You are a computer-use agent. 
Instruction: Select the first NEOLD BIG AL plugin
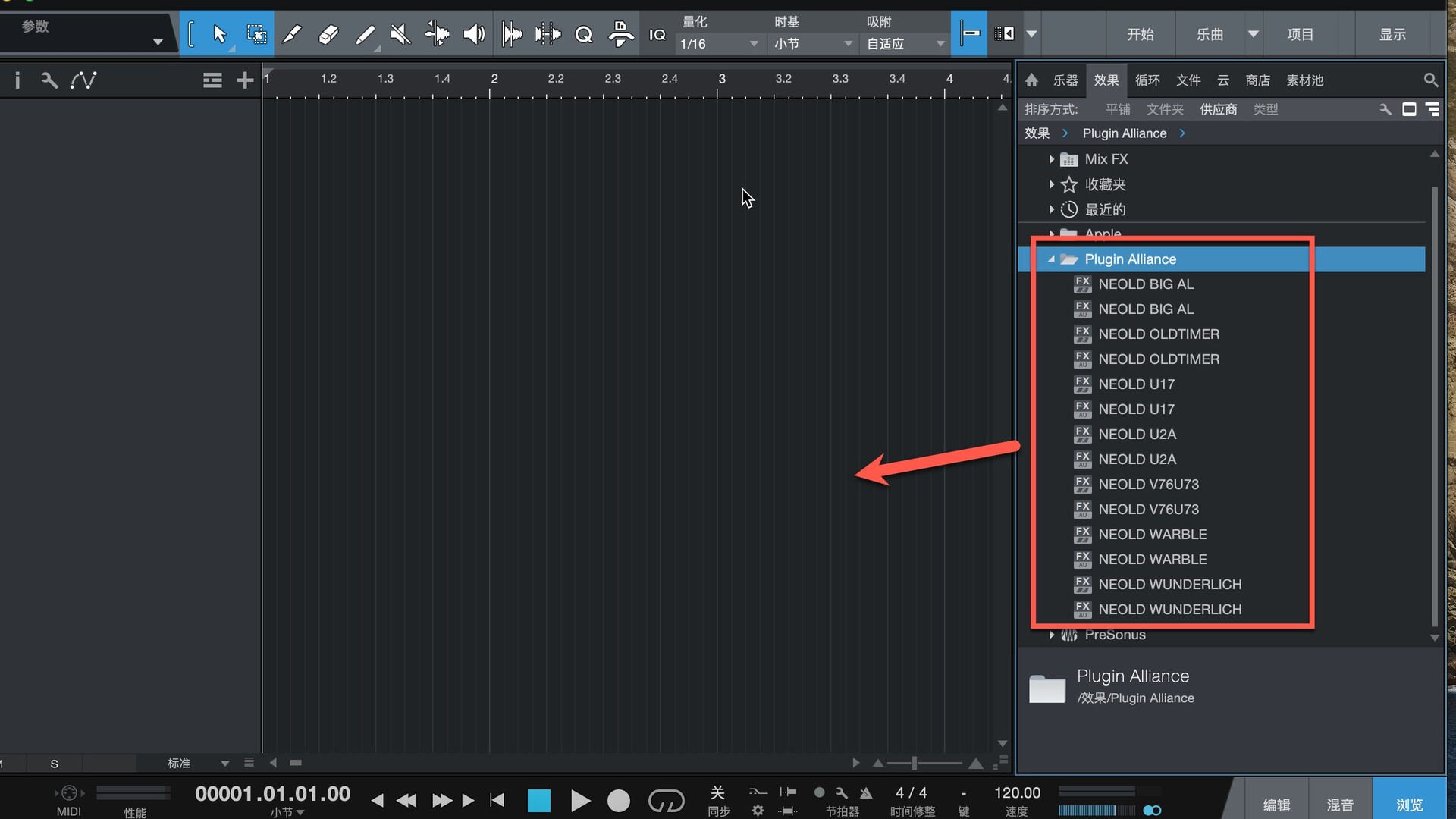[x=1146, y=284]
